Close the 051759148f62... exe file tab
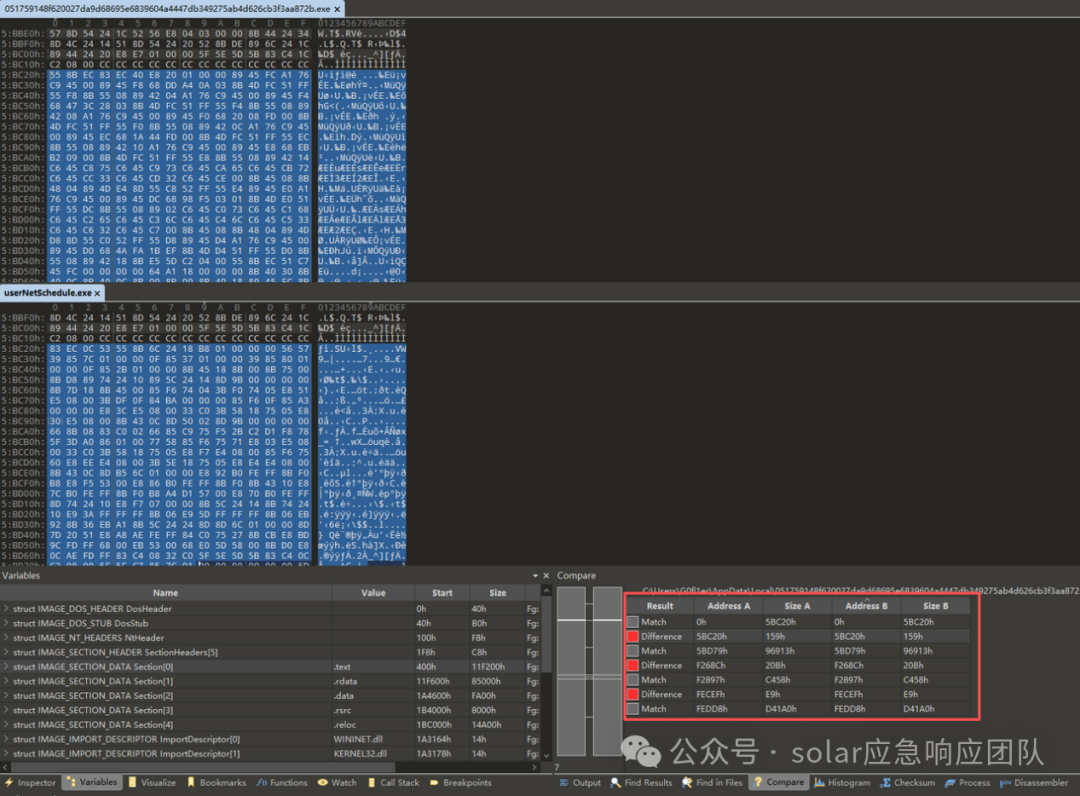 [337, 9]
